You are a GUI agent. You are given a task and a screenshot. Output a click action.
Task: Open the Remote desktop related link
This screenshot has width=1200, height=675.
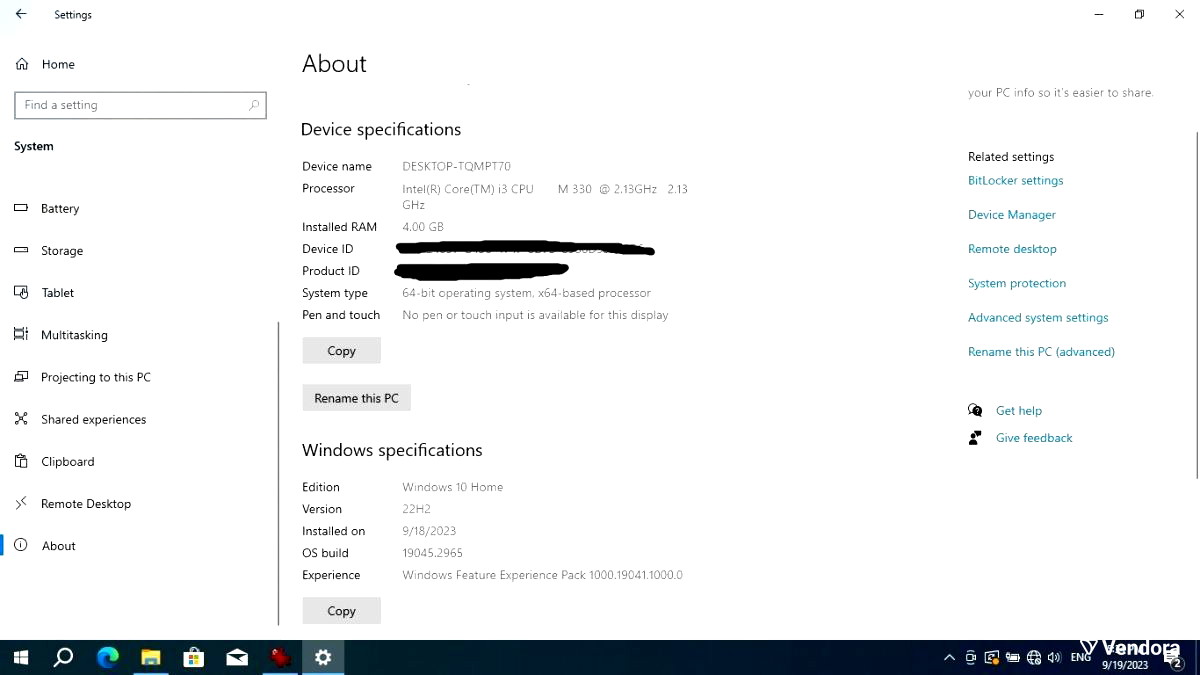(x=1012, y=249)
